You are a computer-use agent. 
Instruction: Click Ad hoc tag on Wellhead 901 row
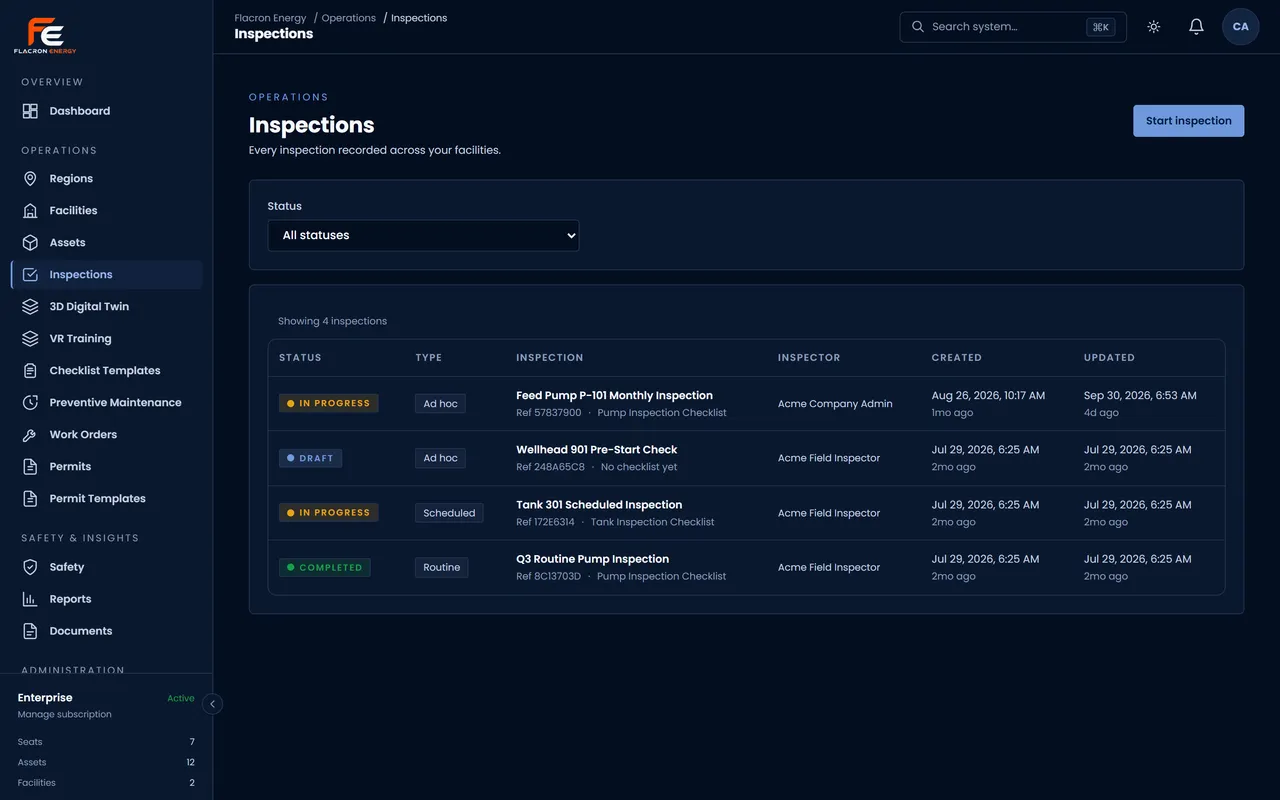pos(440,458)
